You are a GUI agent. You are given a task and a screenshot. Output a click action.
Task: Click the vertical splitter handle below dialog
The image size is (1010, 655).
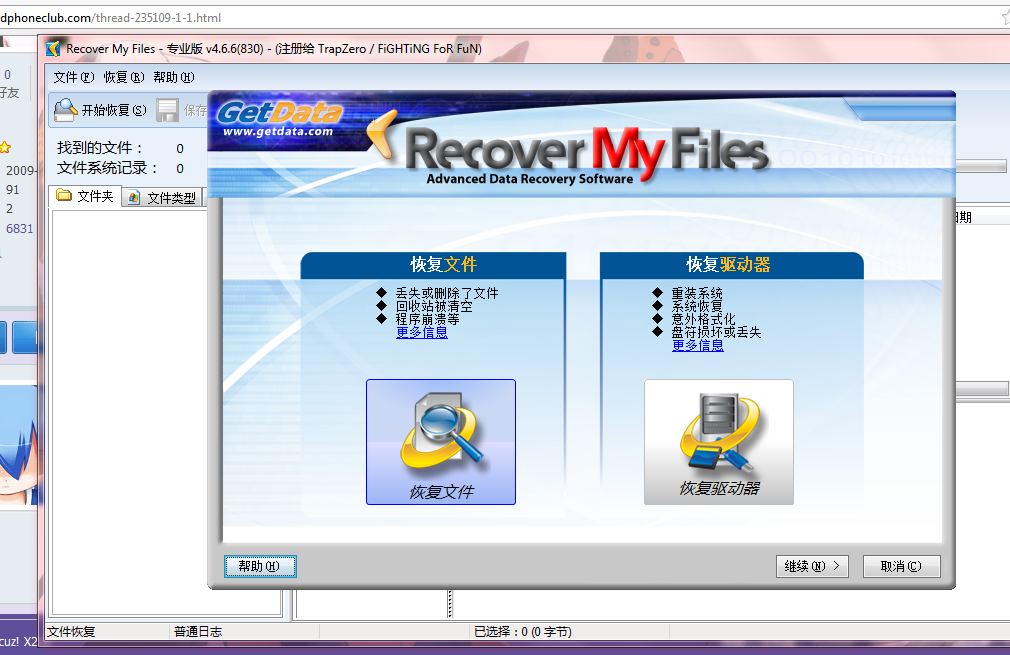pos(450,603)
